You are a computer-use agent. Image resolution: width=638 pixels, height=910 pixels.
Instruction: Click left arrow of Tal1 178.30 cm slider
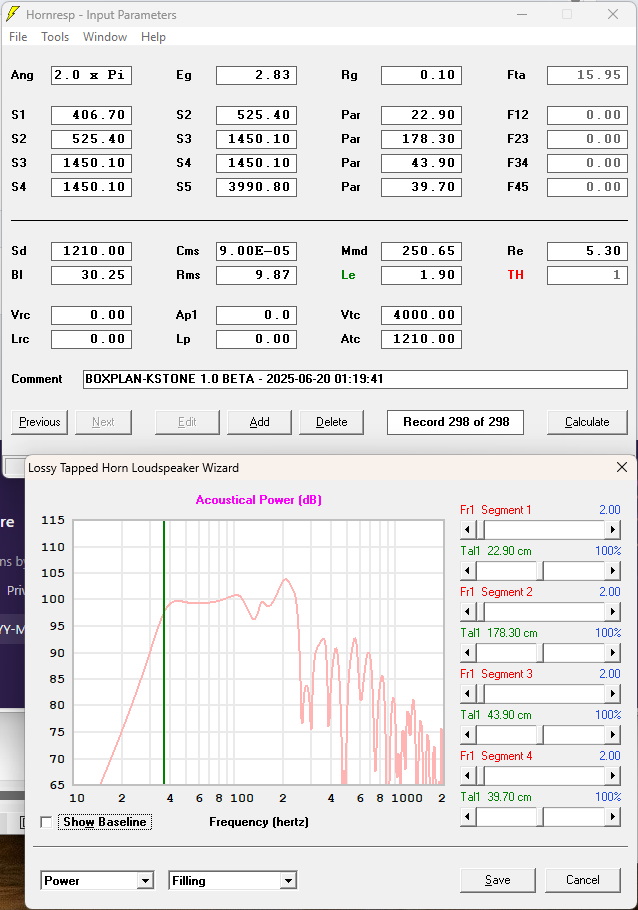[x=468, y=652]
